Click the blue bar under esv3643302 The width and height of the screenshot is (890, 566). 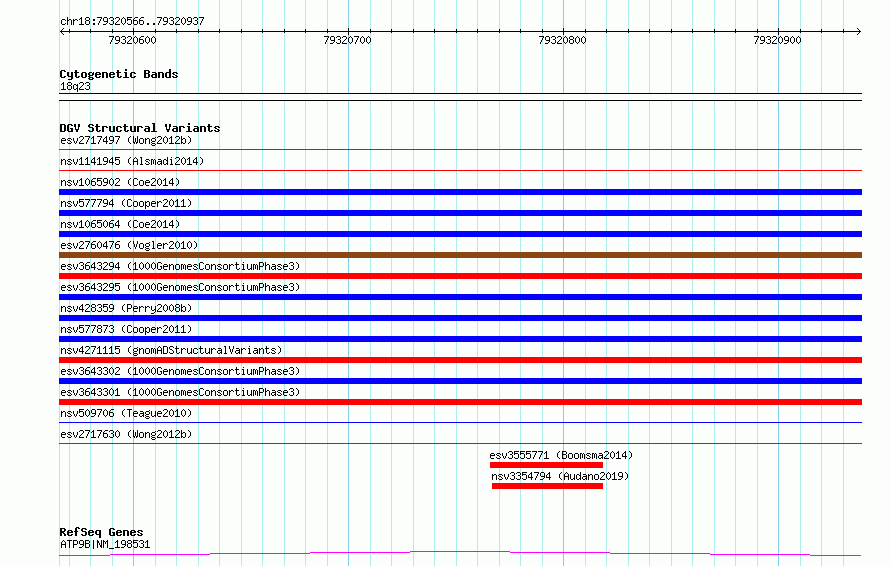tap(460, 381)
